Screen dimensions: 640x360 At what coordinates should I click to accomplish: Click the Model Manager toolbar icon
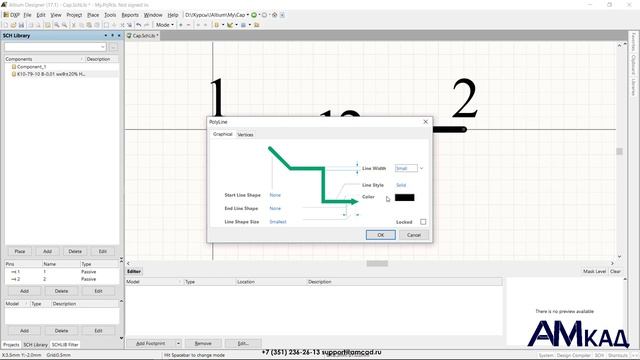coord(256,25)
